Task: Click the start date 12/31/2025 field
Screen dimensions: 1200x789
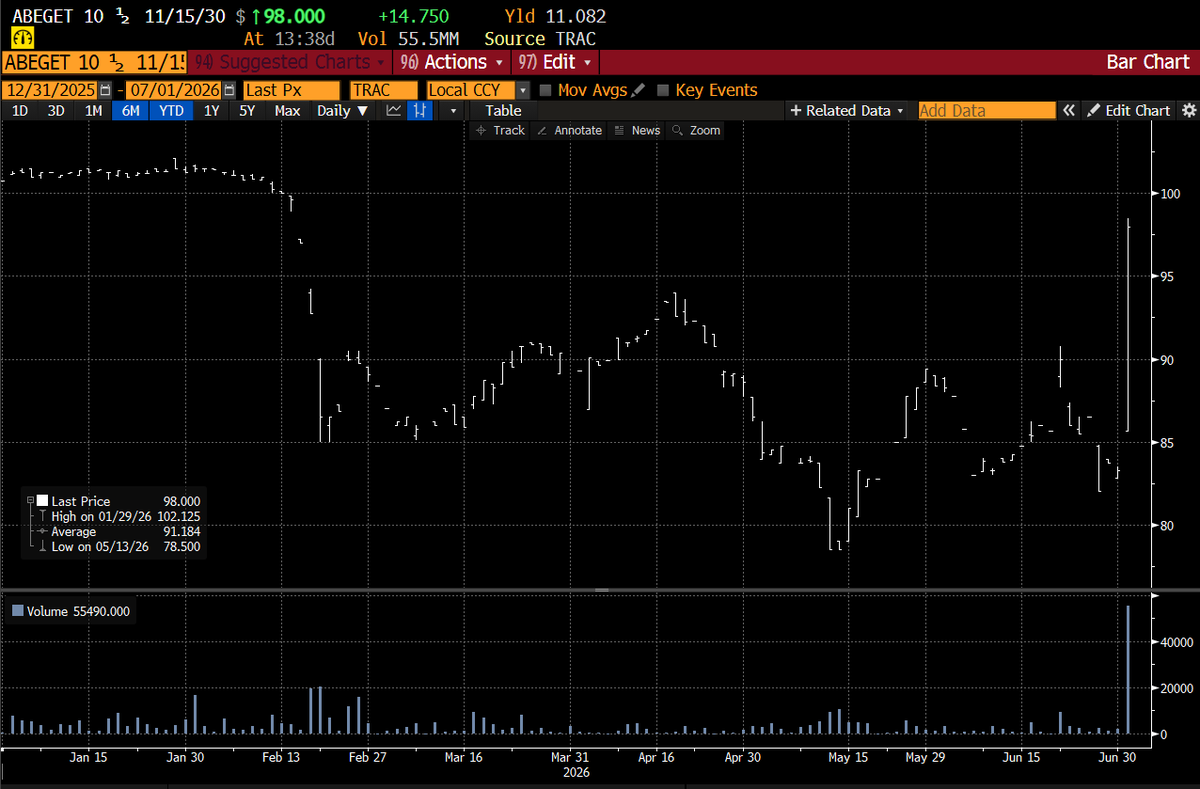Action: (x=51, y=90)
